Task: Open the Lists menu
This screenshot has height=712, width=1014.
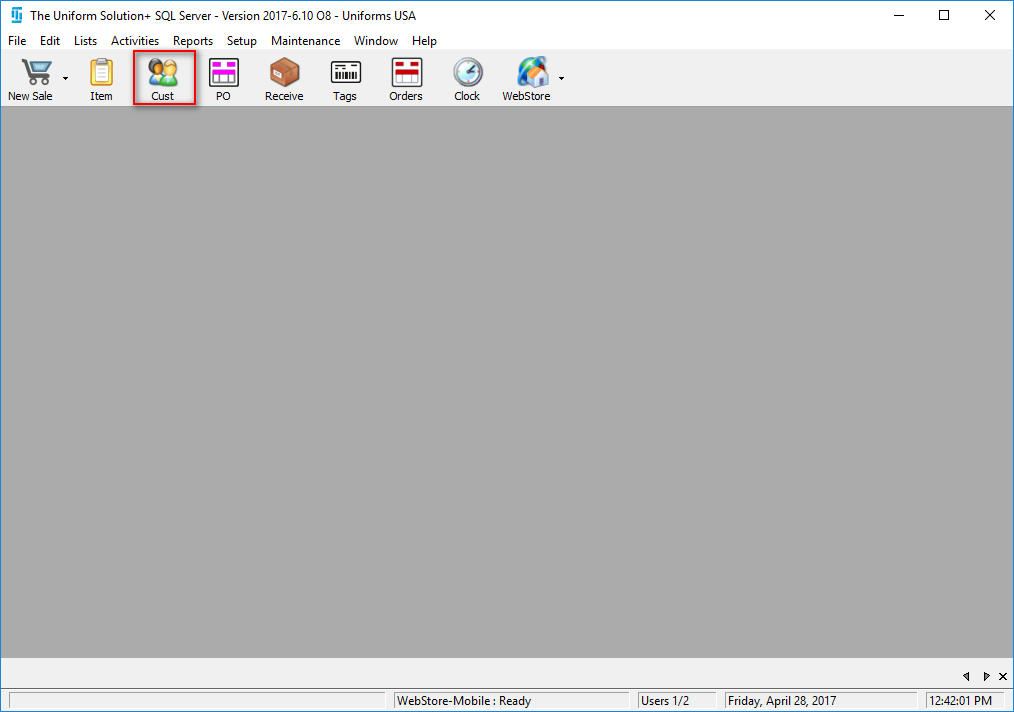Action: coord(85,41)
